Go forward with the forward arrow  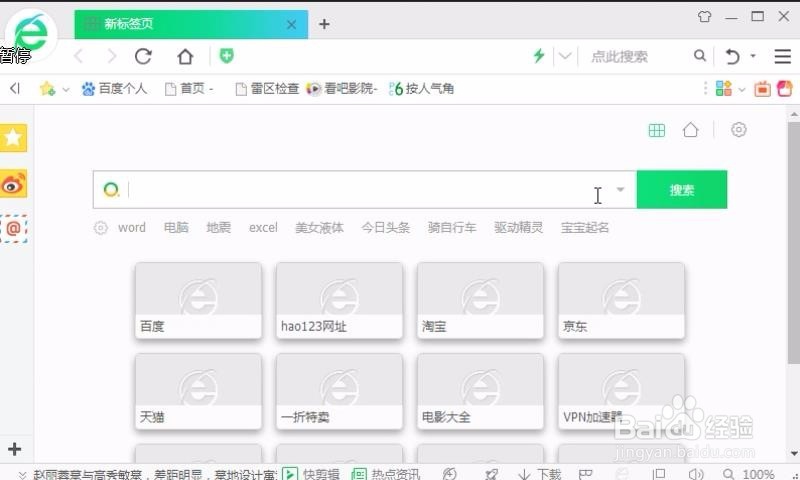tap(112, 56)
